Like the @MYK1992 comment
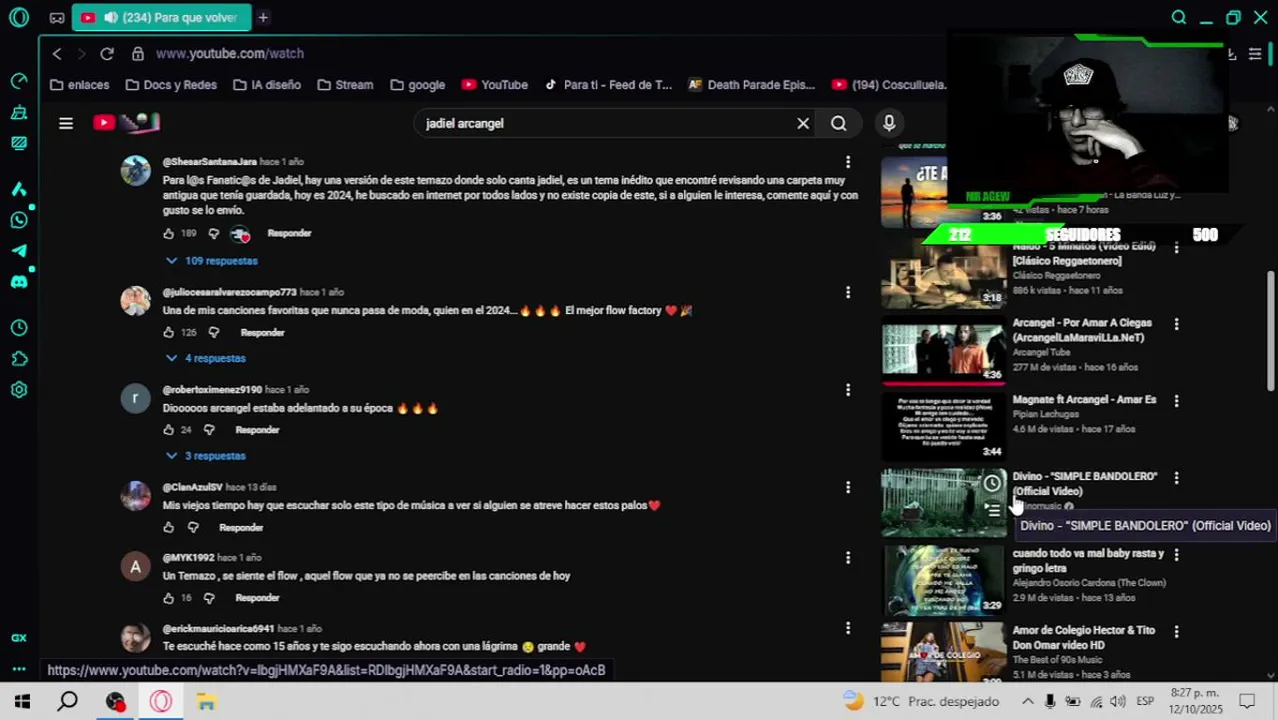Viewport: 1278px width, 720px height. (x=168, y=598)
